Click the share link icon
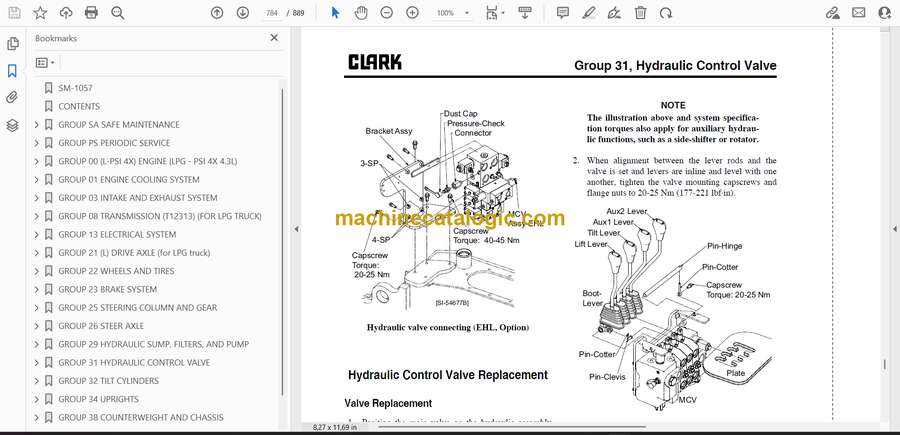The image size is (900, 435). 833,13
